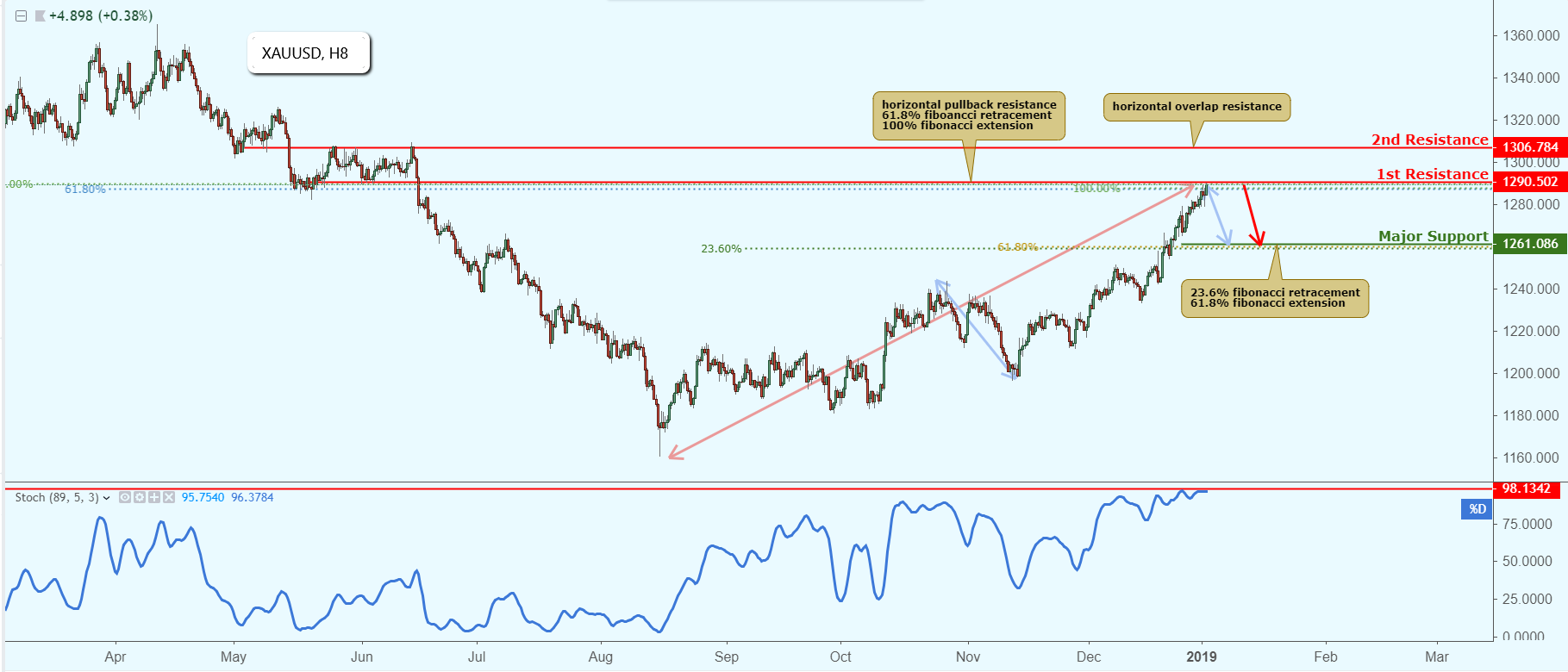Click the 1st Resistance text label

1433,174
